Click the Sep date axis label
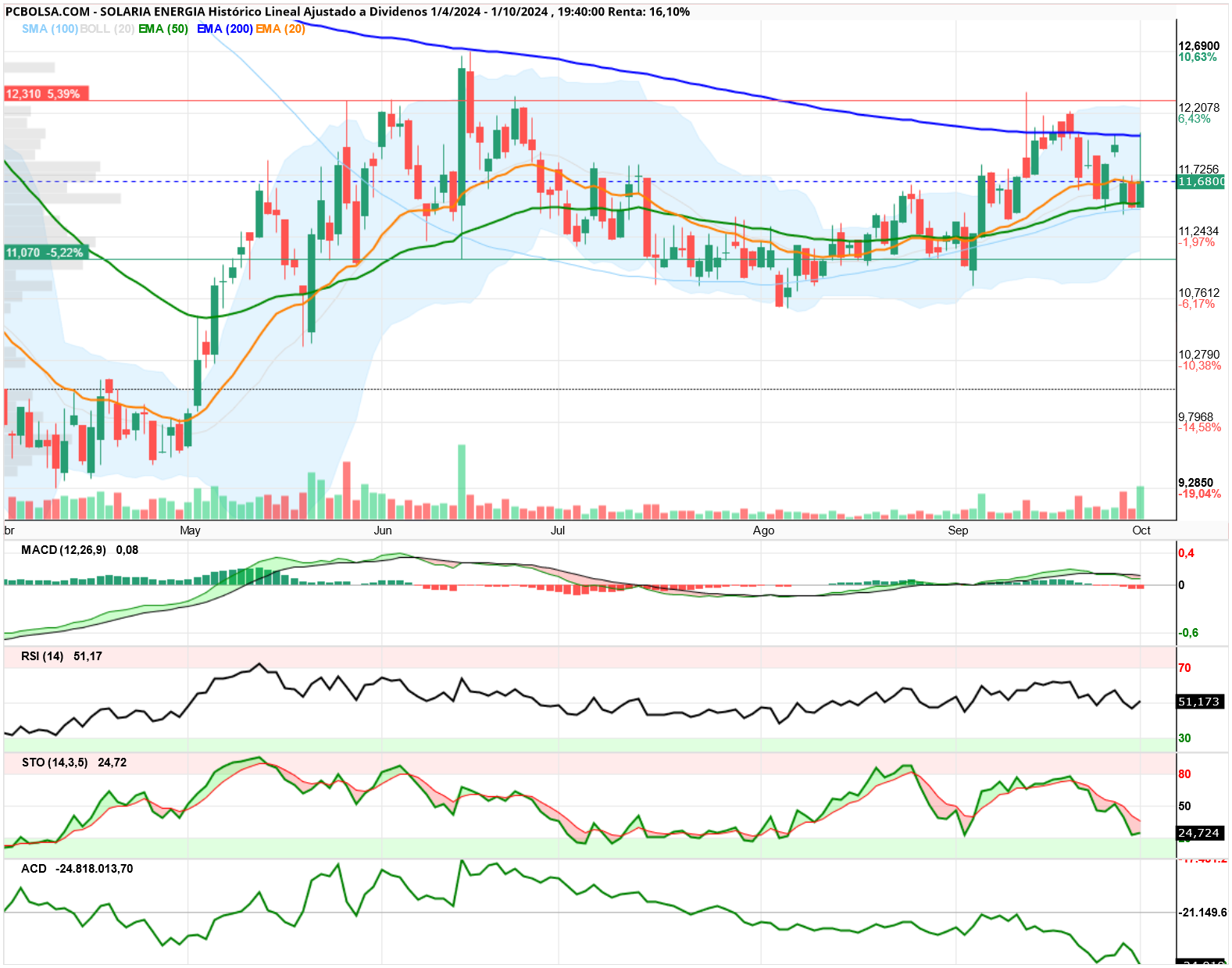Image resolution: width=1232 pixels, height=968 pixels. tap(958, 530)
